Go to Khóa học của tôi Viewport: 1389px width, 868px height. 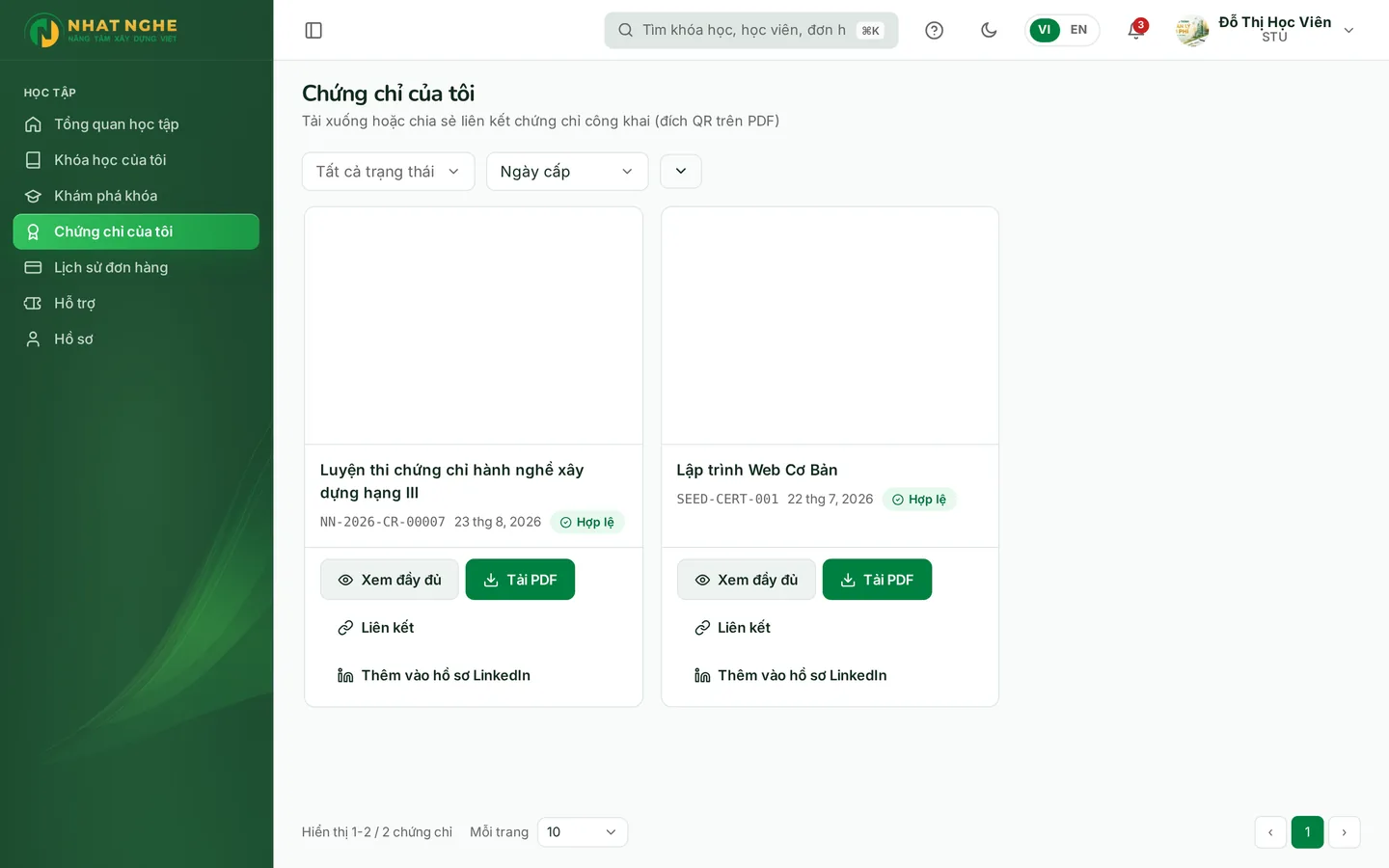click(x=136, y=160)
